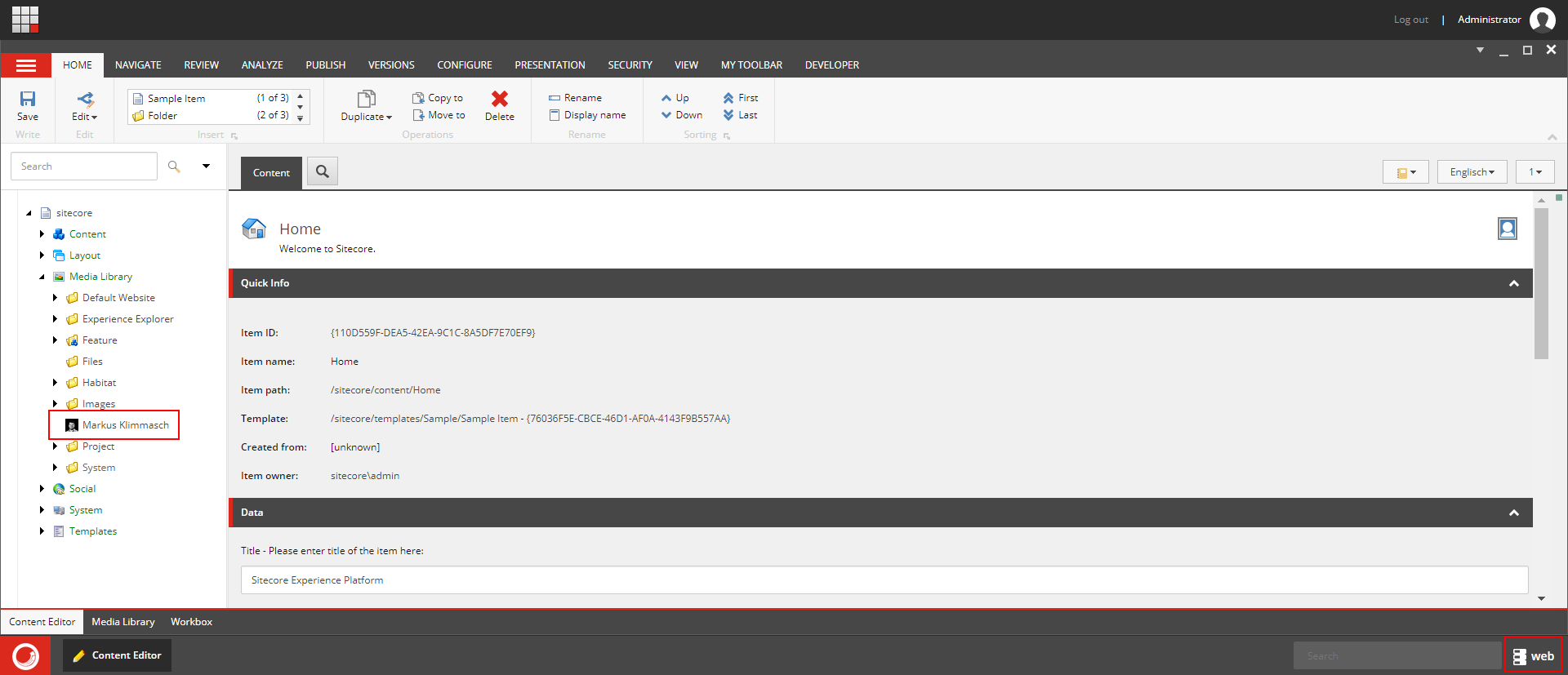Click the Log out link
1568x675 pixels.
coord(1411,20)
